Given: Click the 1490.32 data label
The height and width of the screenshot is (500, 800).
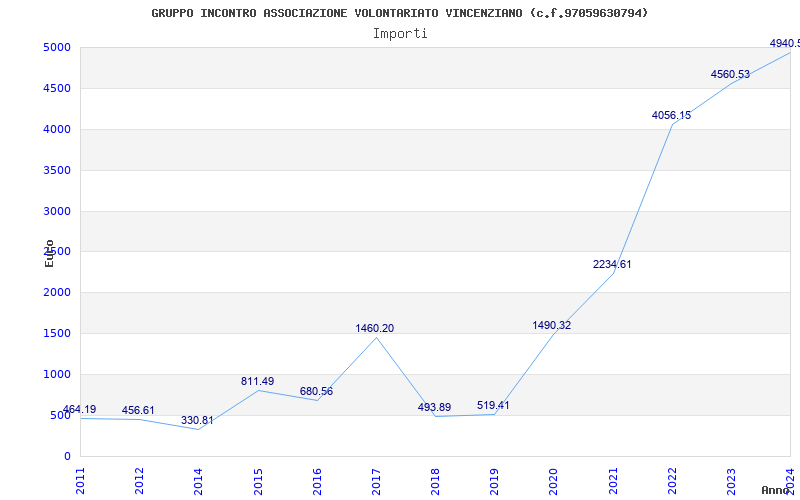Looking at the screenshot, I should click(552, 325).
